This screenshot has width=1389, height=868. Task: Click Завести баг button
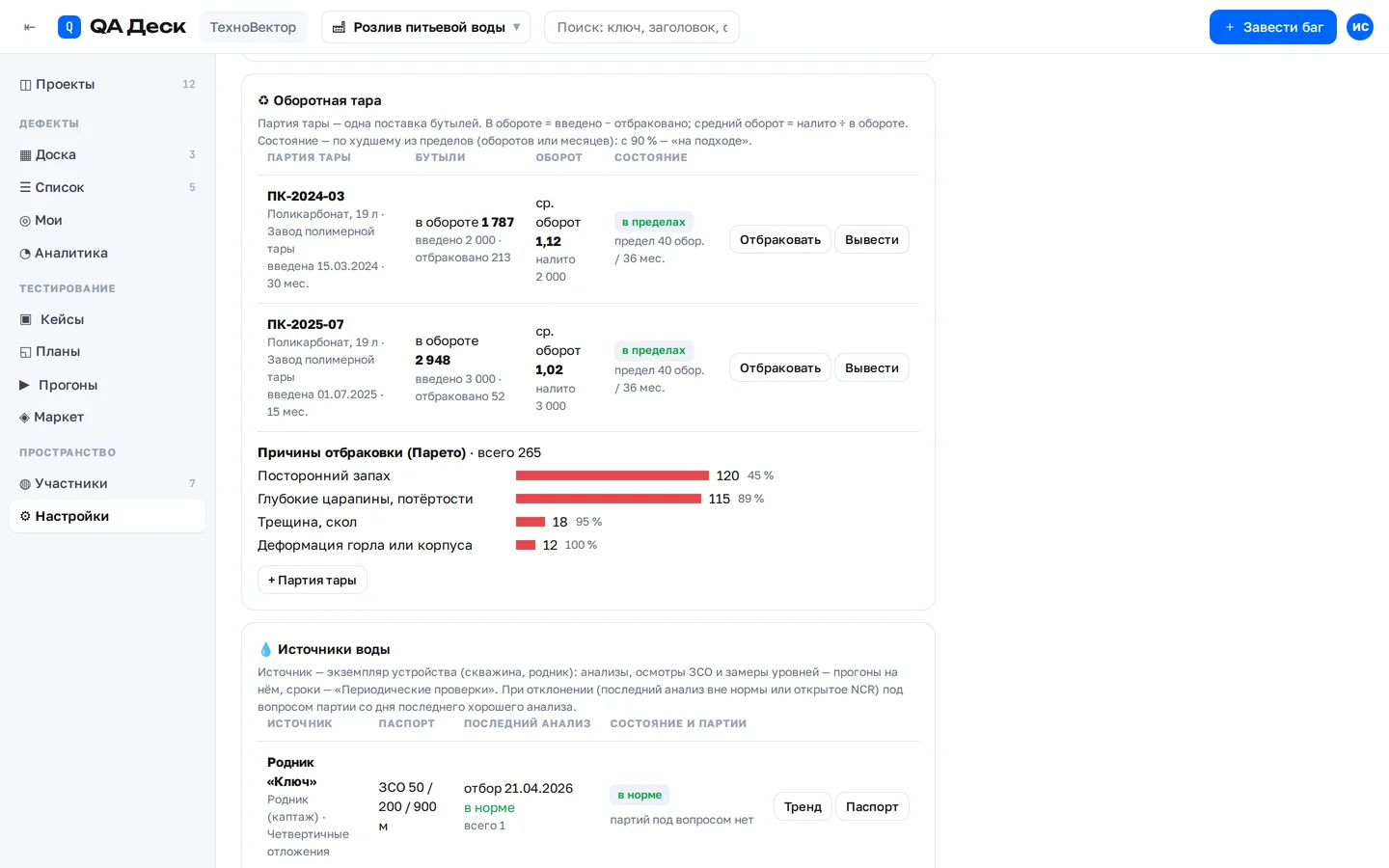coord(1273,27)
